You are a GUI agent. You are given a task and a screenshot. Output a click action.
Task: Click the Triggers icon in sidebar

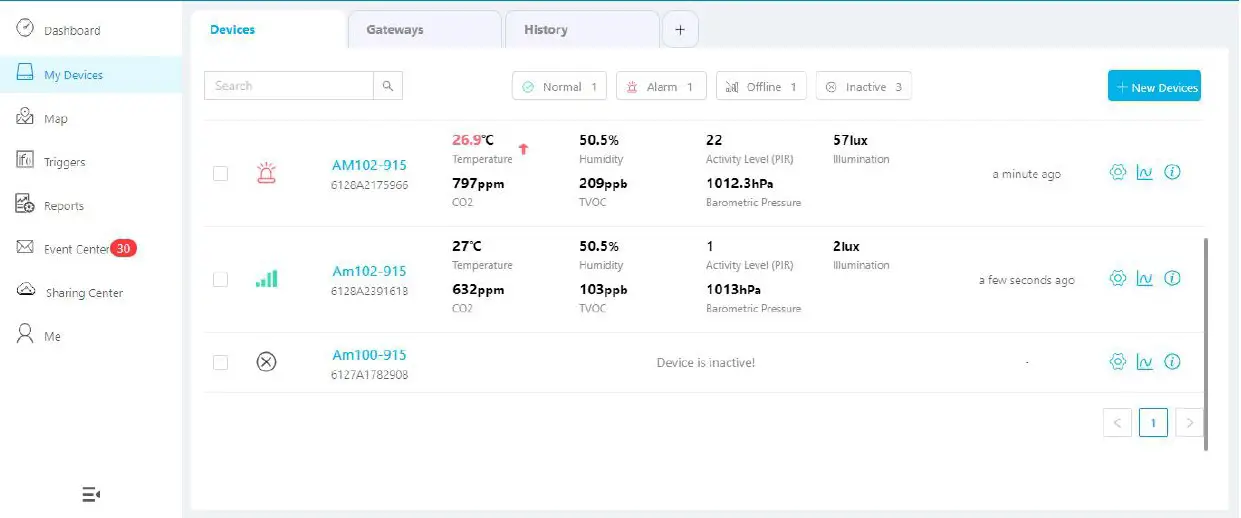point(26,161)
